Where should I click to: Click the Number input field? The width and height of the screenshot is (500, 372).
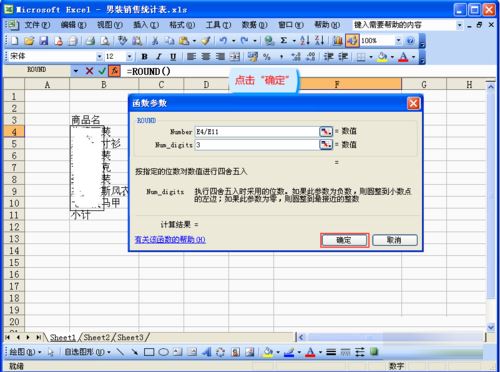(x=257, y=132)
